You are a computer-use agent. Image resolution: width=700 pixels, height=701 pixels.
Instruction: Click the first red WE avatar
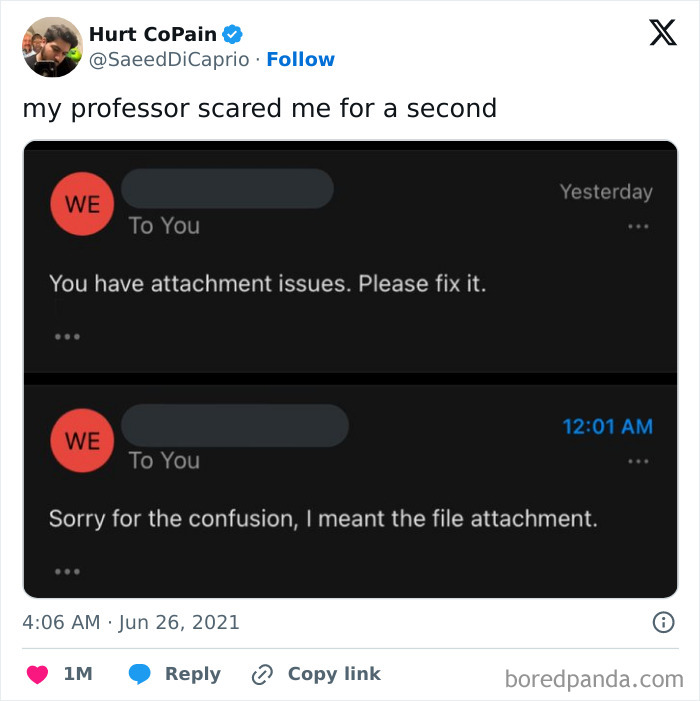pyautogui.click(x=82, y=203)
